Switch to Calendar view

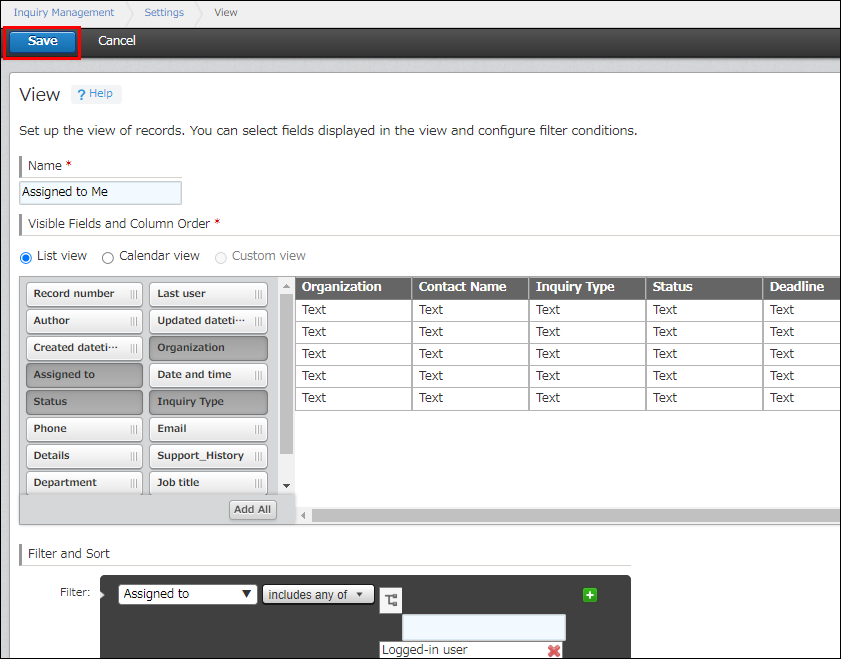click(x=107, y=257)
